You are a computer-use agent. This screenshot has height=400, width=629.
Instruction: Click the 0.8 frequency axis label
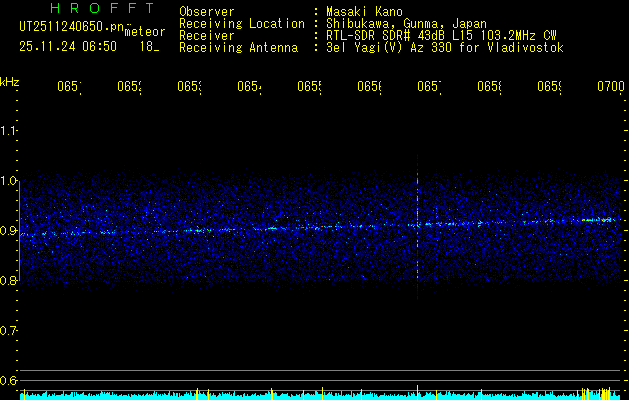[8, 280]
